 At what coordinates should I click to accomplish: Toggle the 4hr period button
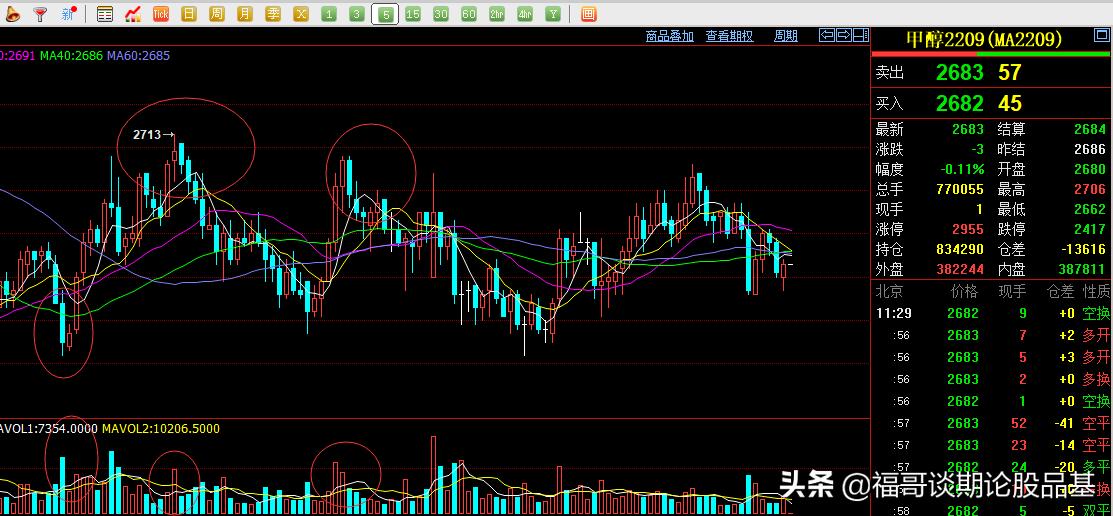click(x=525, y=14)
